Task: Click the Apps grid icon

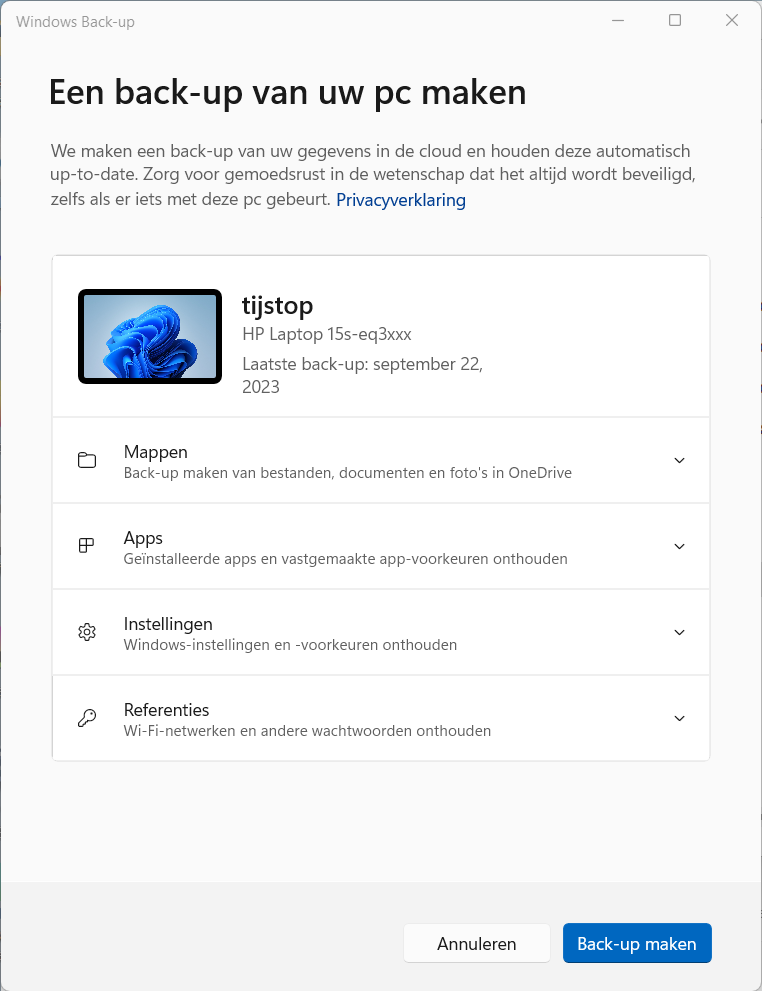Action: [x=87, y=546]
